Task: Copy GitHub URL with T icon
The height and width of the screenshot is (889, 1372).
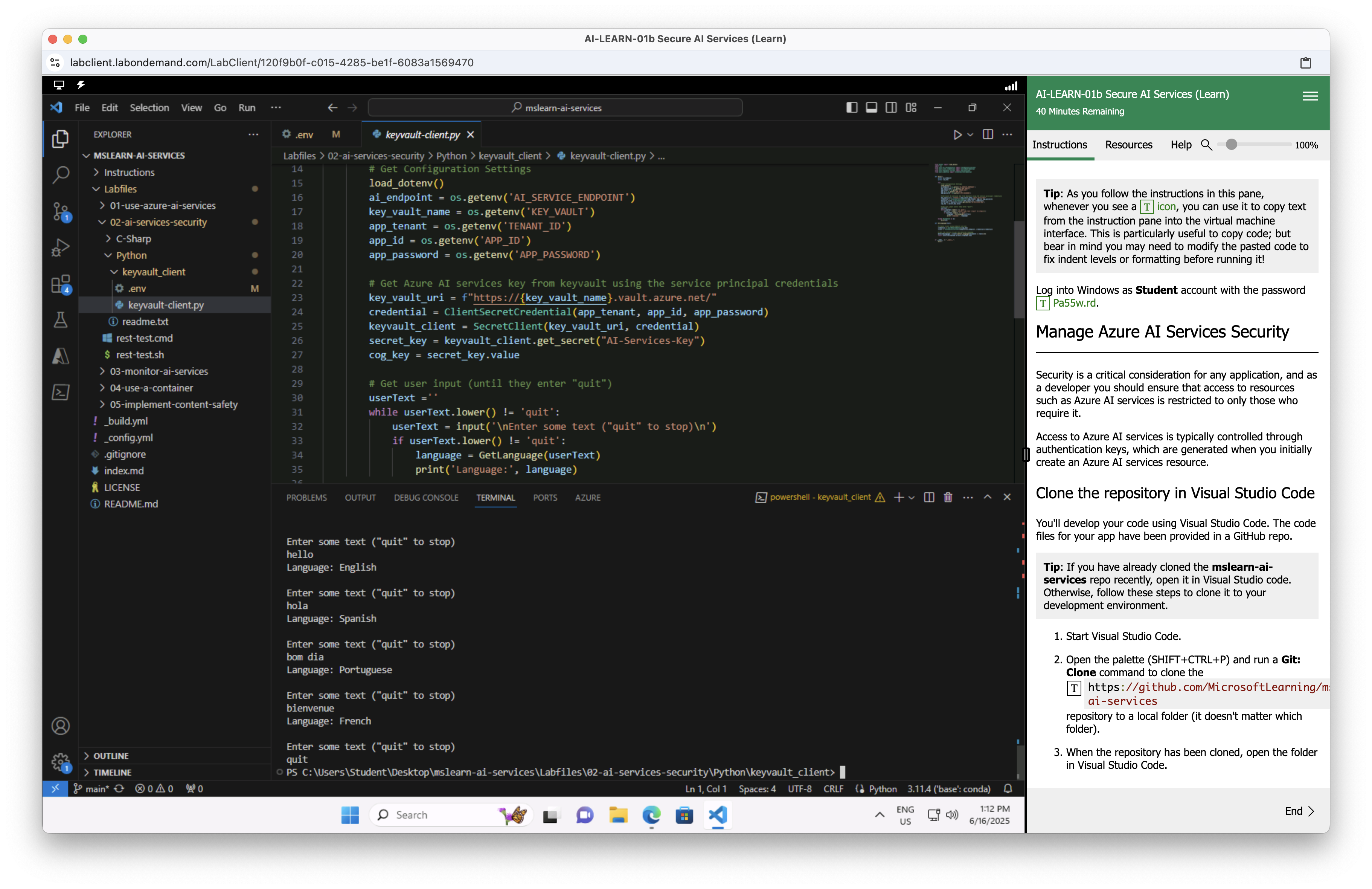Action: (x=1073, y=688)
